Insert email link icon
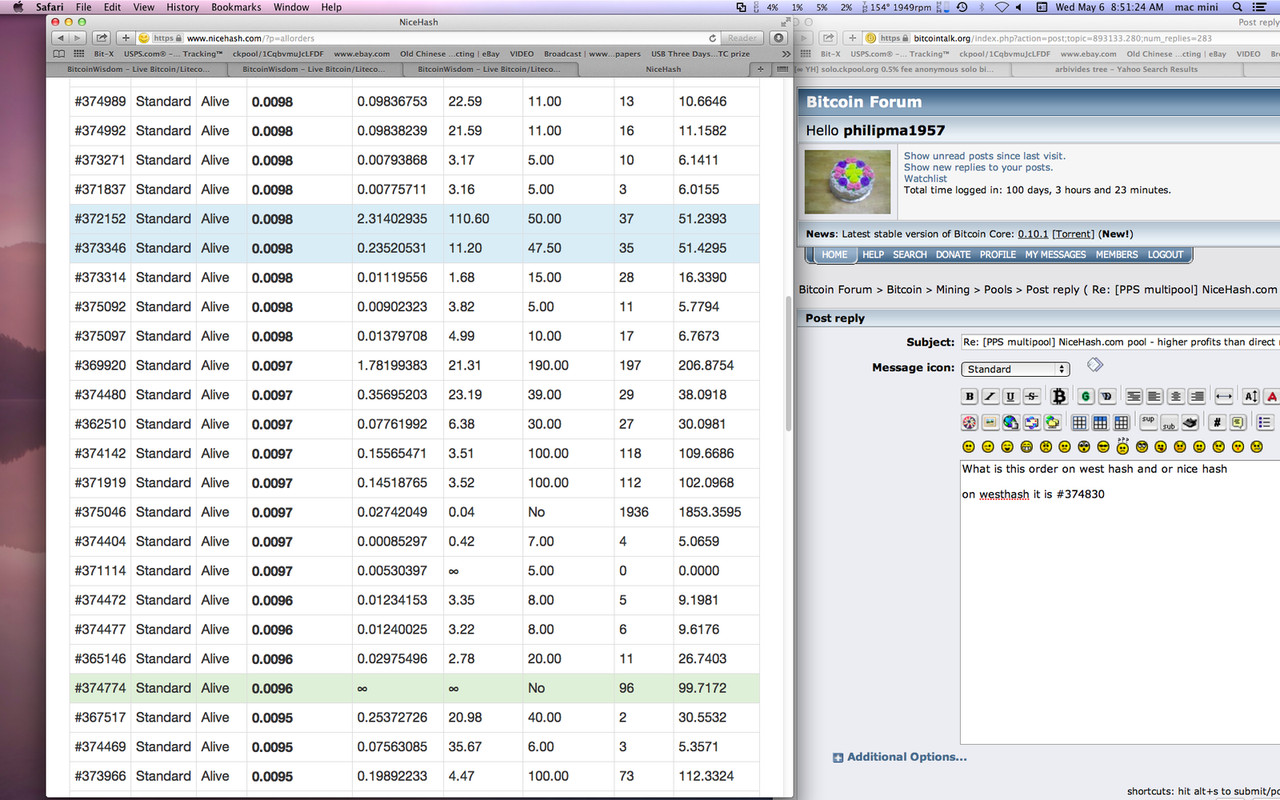This screenshot has height=800, width=1280. point(1032,423)
